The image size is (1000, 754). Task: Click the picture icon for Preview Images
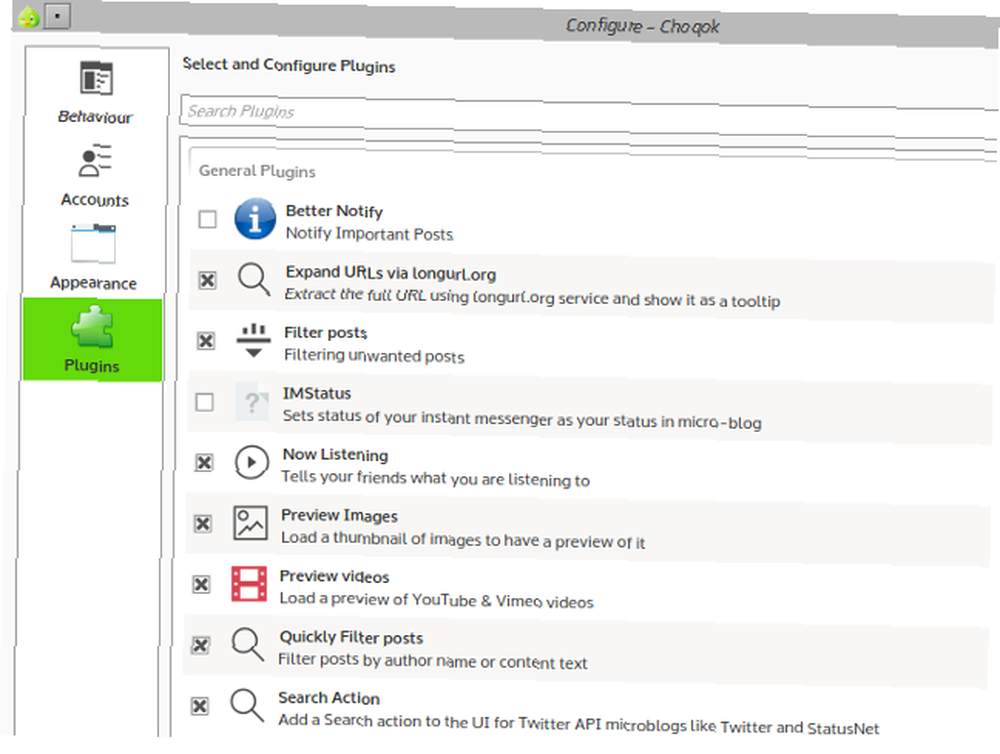coord(250,523)
